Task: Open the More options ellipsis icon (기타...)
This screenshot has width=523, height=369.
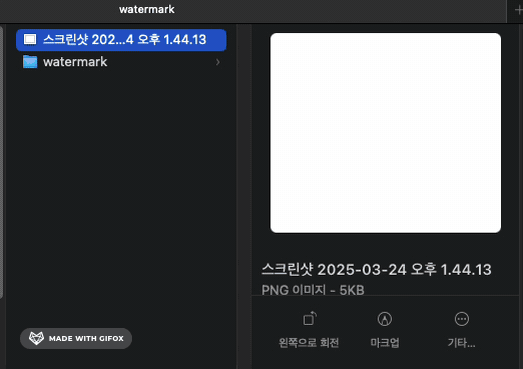Action: coord(462,319)
